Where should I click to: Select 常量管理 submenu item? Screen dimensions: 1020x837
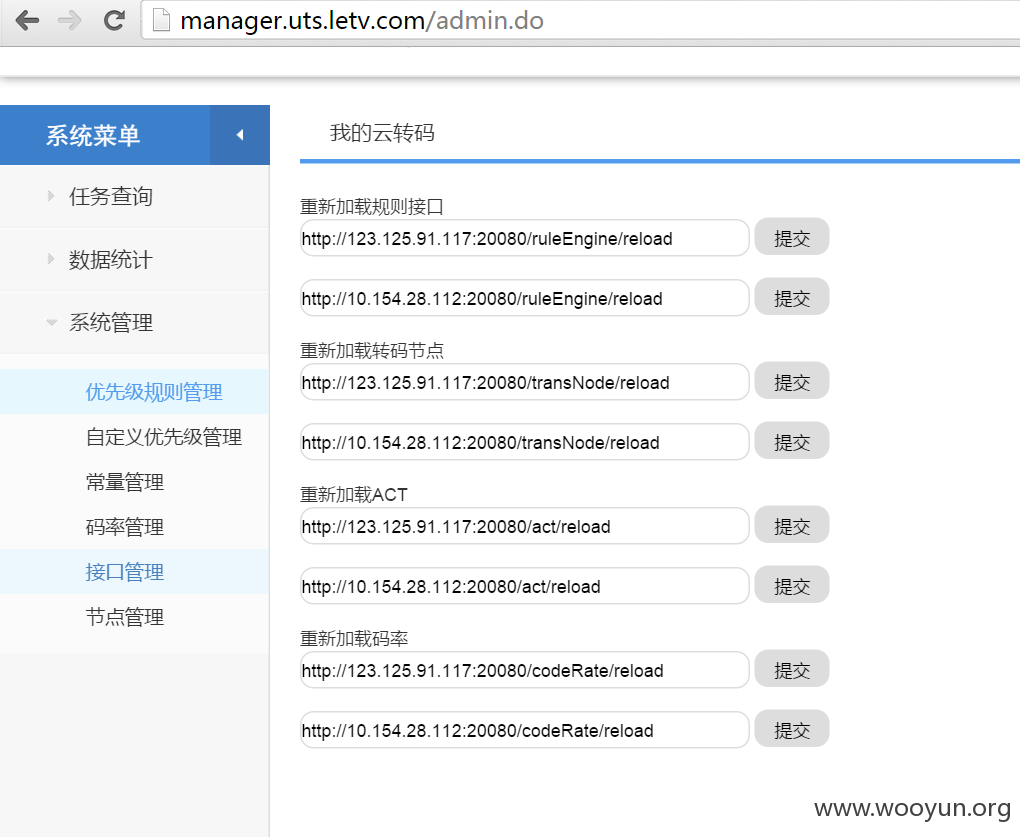pyautogui.click(x=135, y=482)
